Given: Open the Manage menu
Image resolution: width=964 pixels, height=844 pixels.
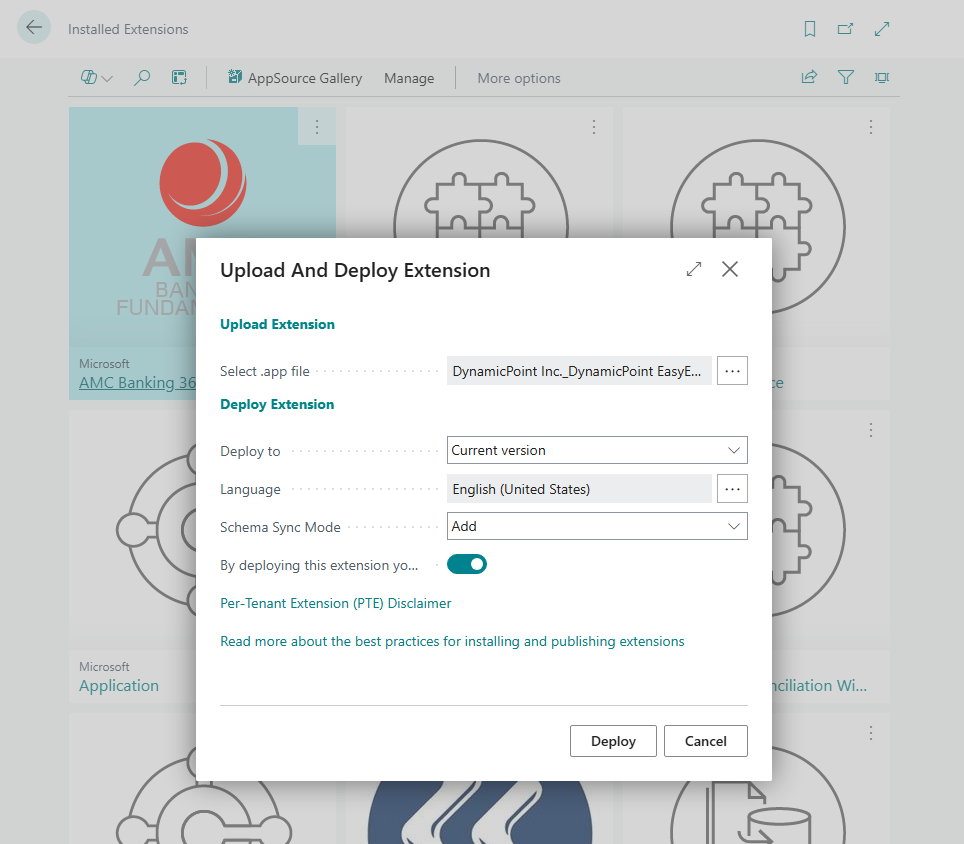Looking at the screenshot, I should tap(409, 78).
